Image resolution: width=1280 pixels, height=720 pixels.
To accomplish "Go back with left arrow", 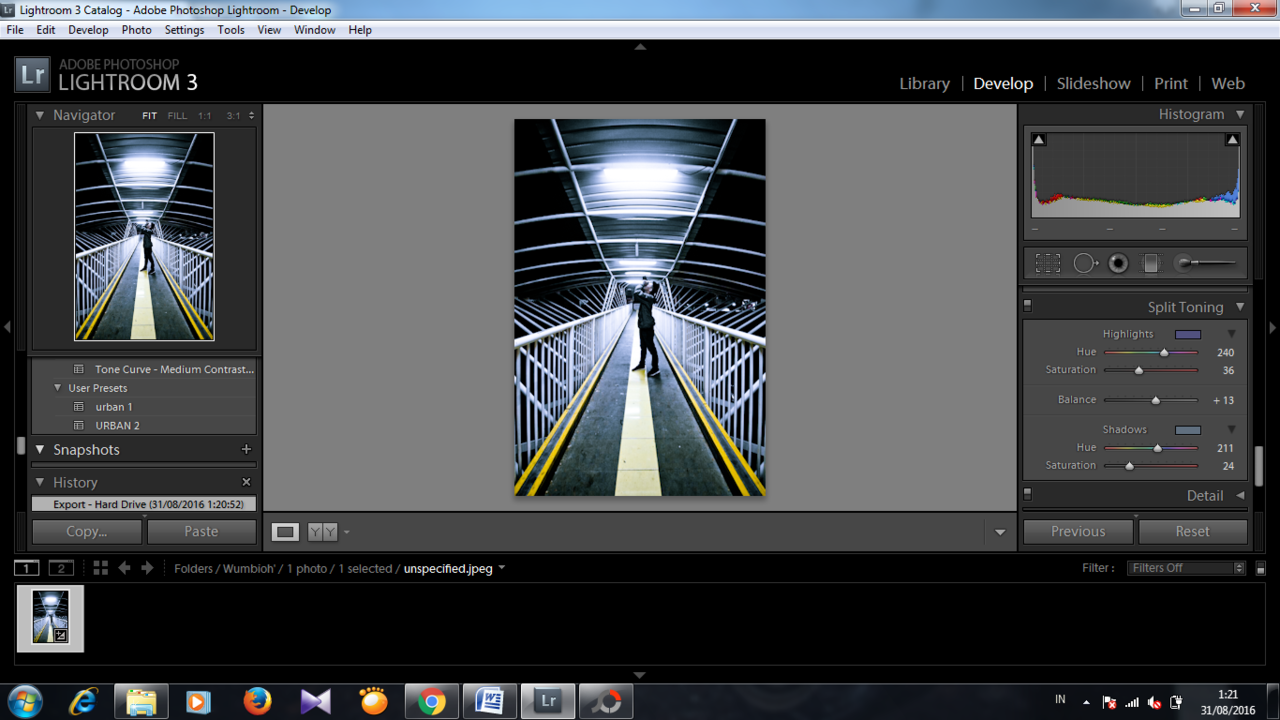I will 124,568.
